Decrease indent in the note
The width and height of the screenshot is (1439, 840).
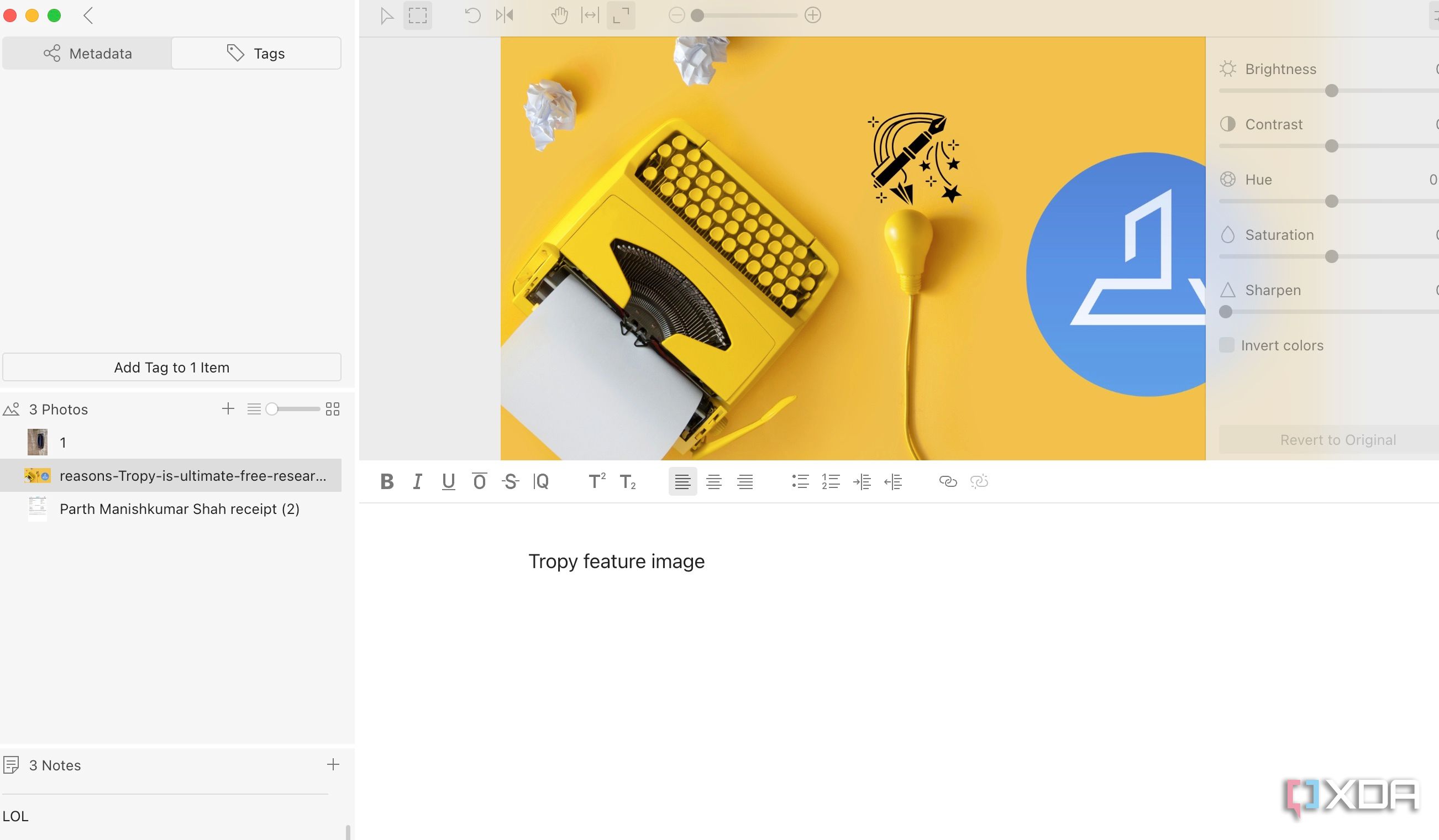(x=892, y=481)
